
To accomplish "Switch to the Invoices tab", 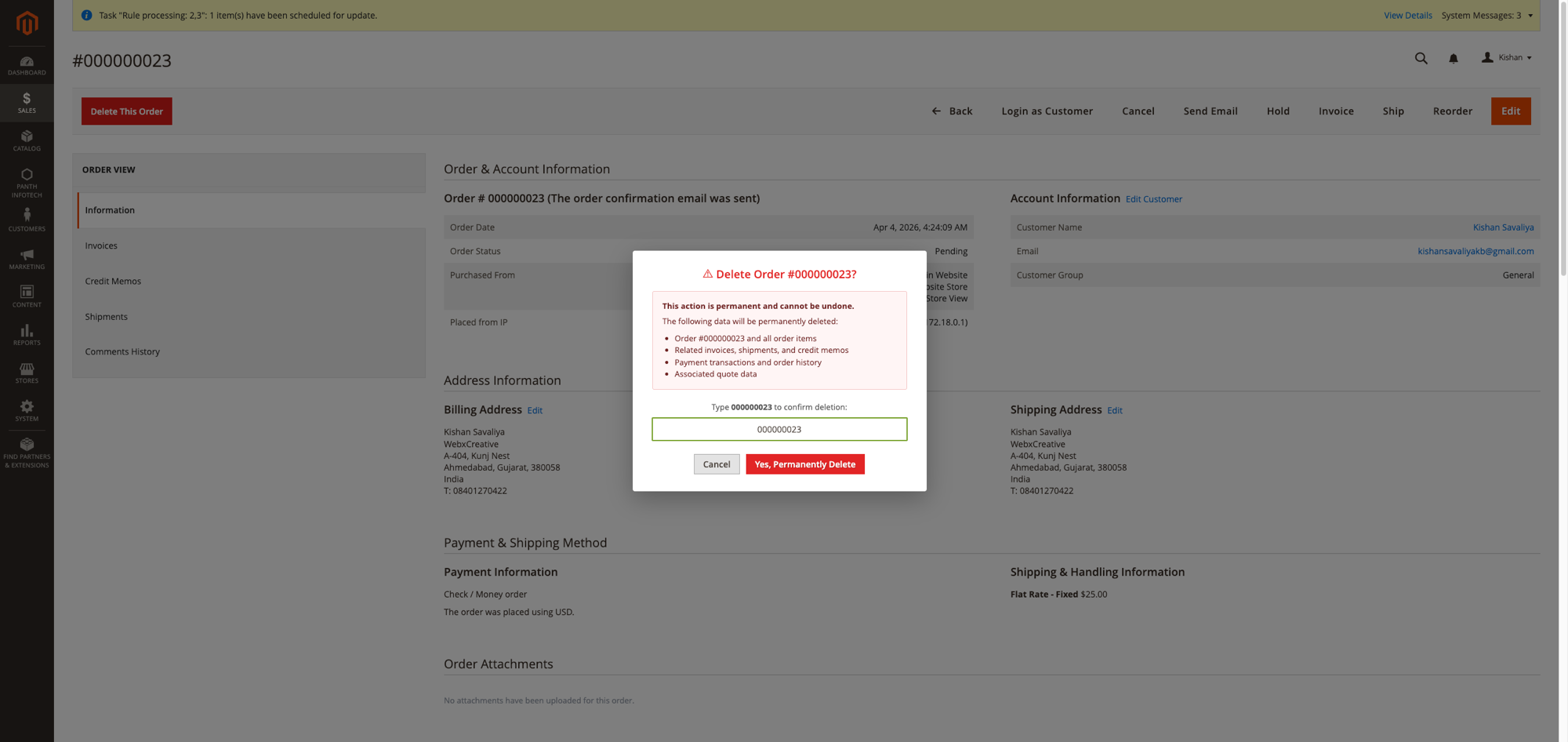I will [x=101, y=245].
